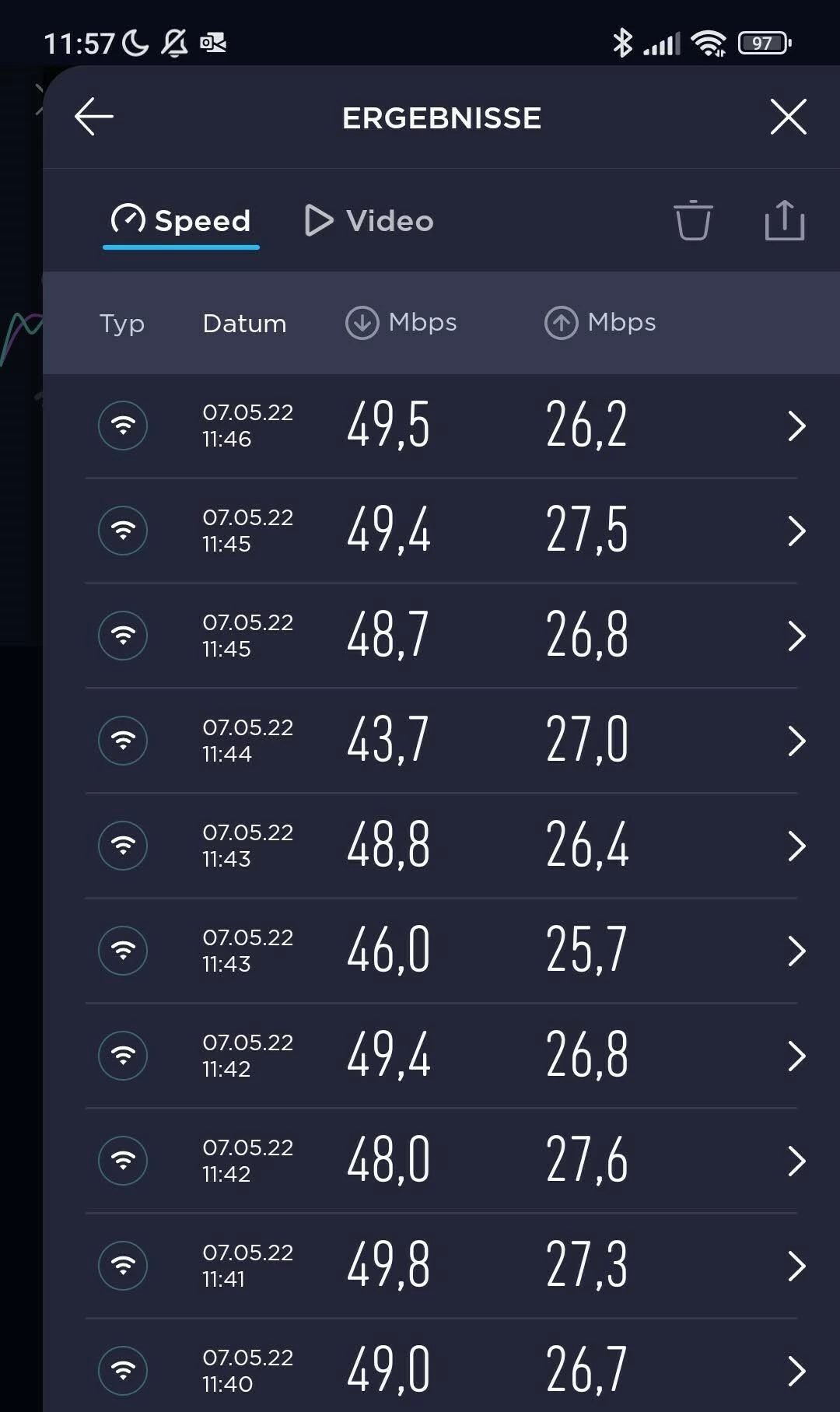Open chevron for 48,8 Mbps result
The width and height of the screenshot is (840, 1412).
(796, 846)
